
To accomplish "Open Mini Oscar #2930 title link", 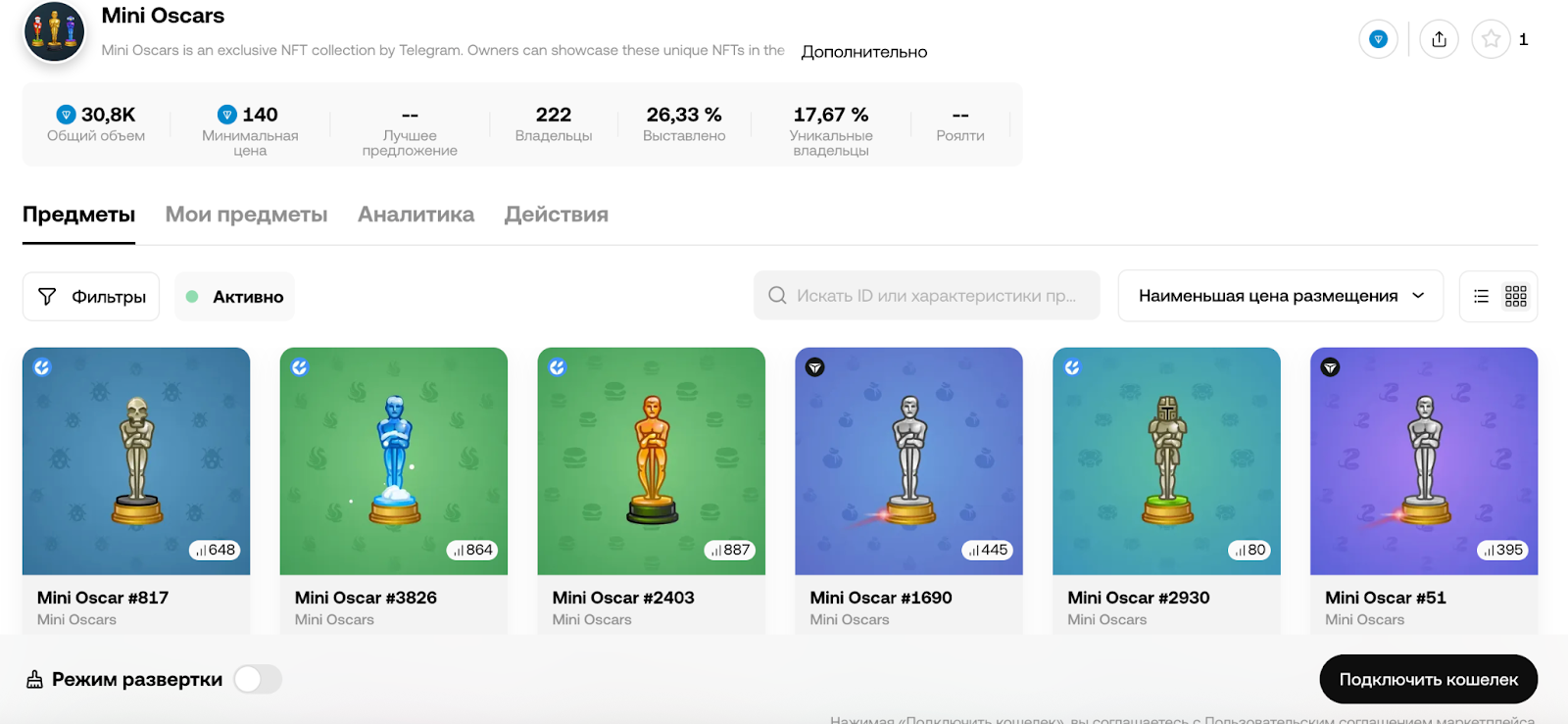I will click(x=1139, y=598).
